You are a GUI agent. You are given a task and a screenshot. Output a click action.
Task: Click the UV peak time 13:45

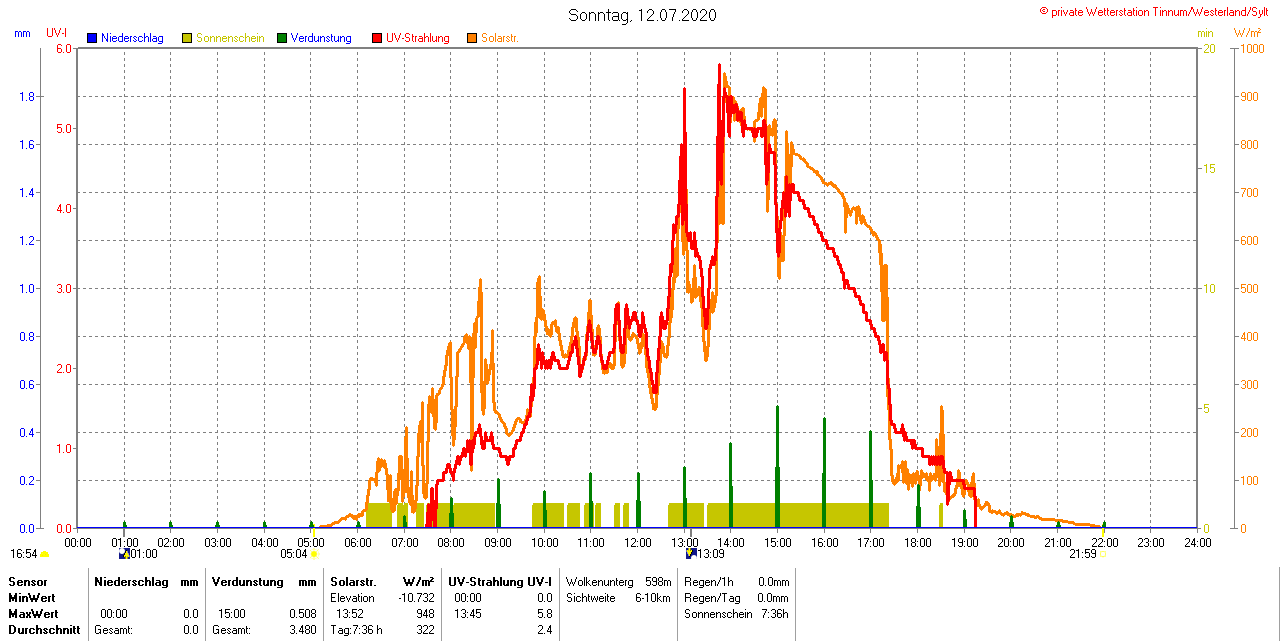pos(468,613)
